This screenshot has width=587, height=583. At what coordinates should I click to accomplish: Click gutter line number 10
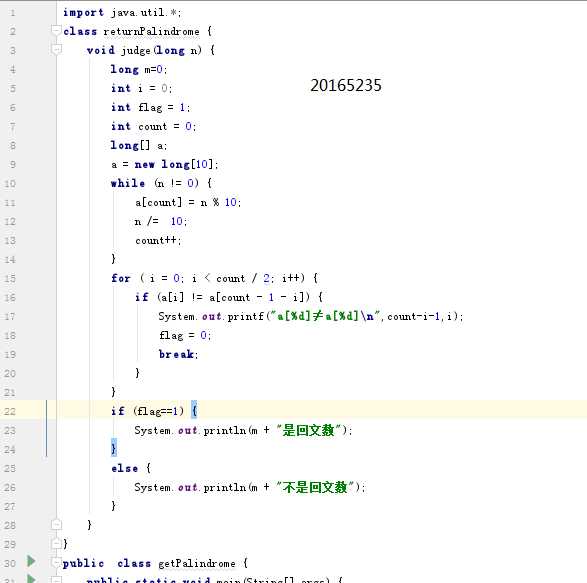coord(10,183)
